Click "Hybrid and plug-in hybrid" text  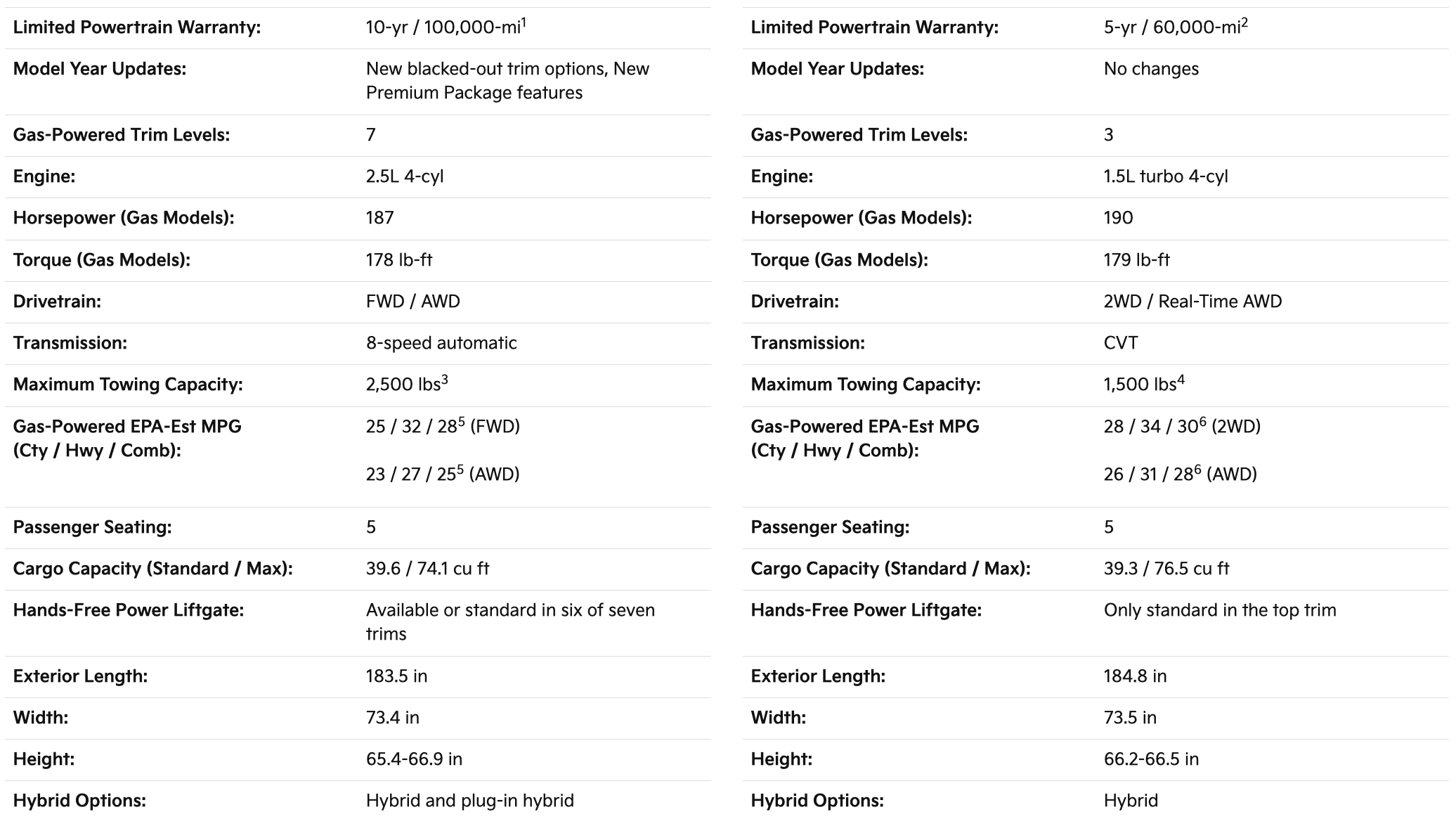[x=469, y=801]
